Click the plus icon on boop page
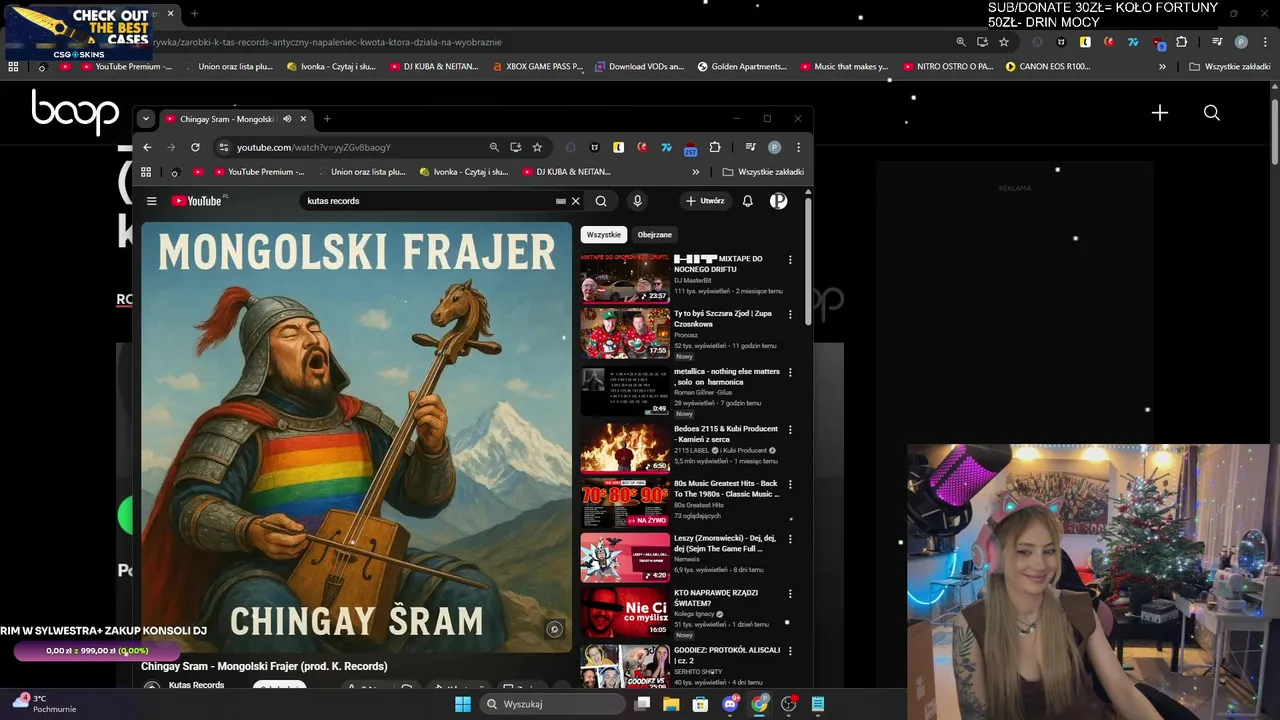This screenshot has width=1280, height=720. [1160, 113]
